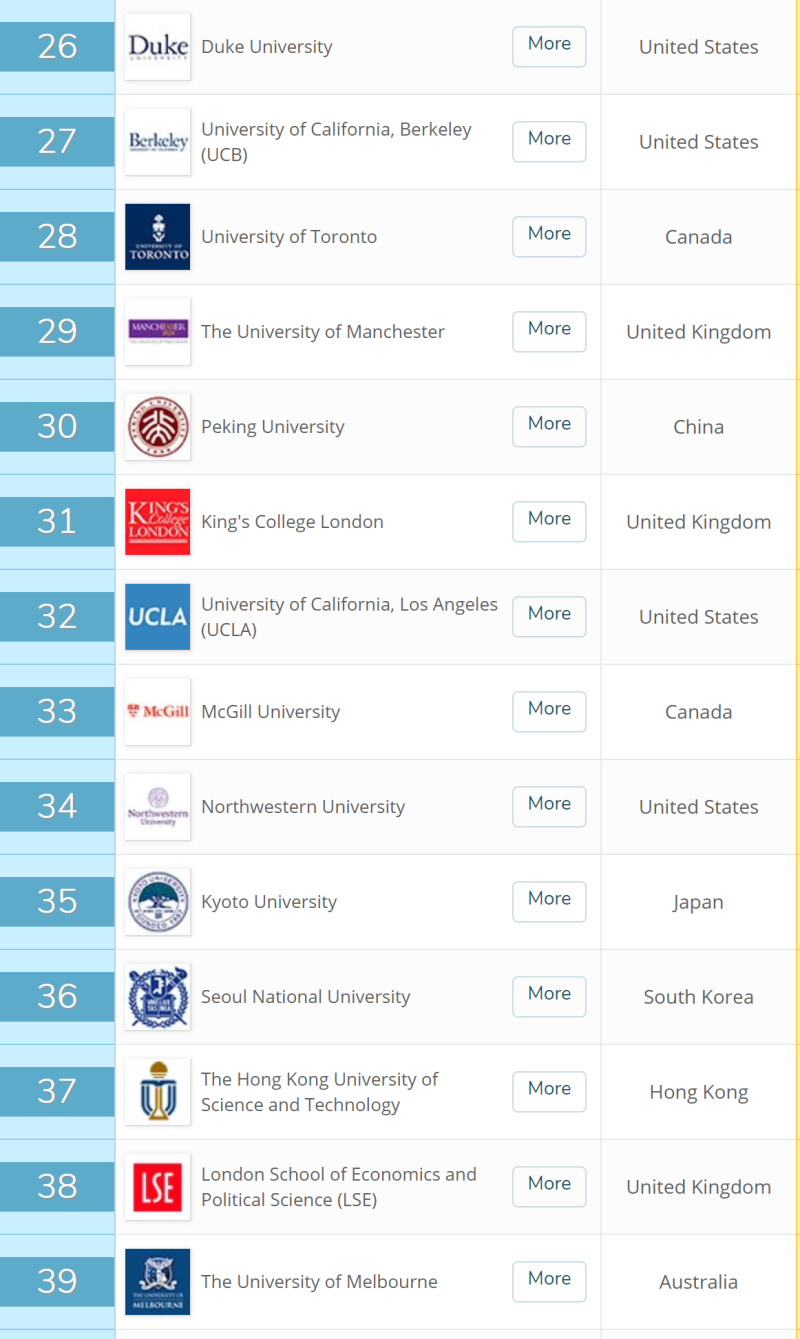Viewport: 800px width, 1339px height.
Task: Click the Kyoto University seal logo
Action: click(x=157, y=902)
